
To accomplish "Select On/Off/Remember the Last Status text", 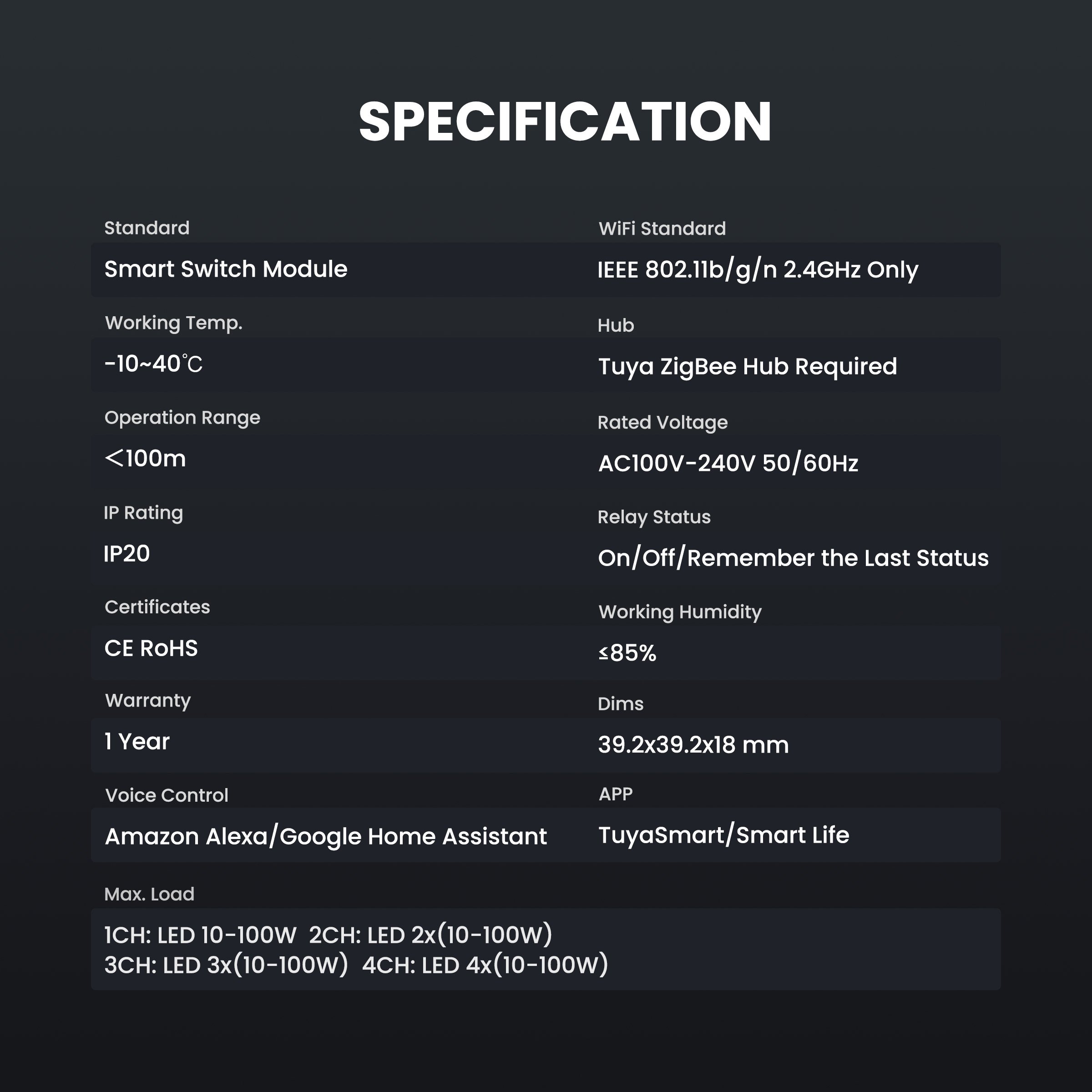I will pos(793,558).
